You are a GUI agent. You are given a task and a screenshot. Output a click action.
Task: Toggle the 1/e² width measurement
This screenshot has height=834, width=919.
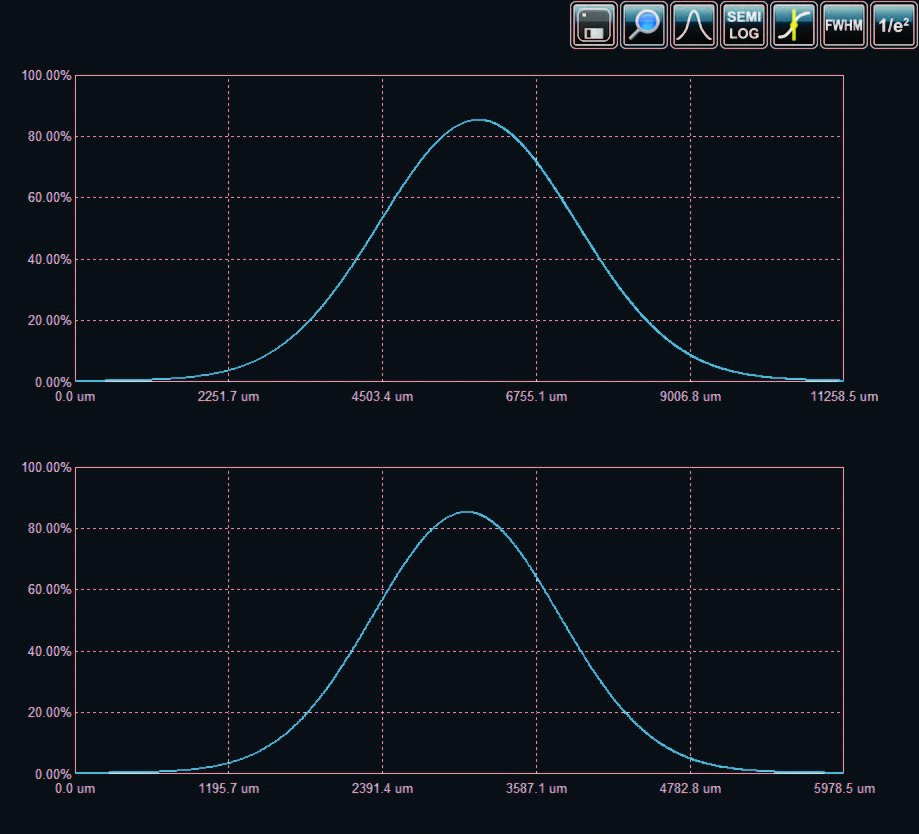pyautogui.click(x=893, y=25)
